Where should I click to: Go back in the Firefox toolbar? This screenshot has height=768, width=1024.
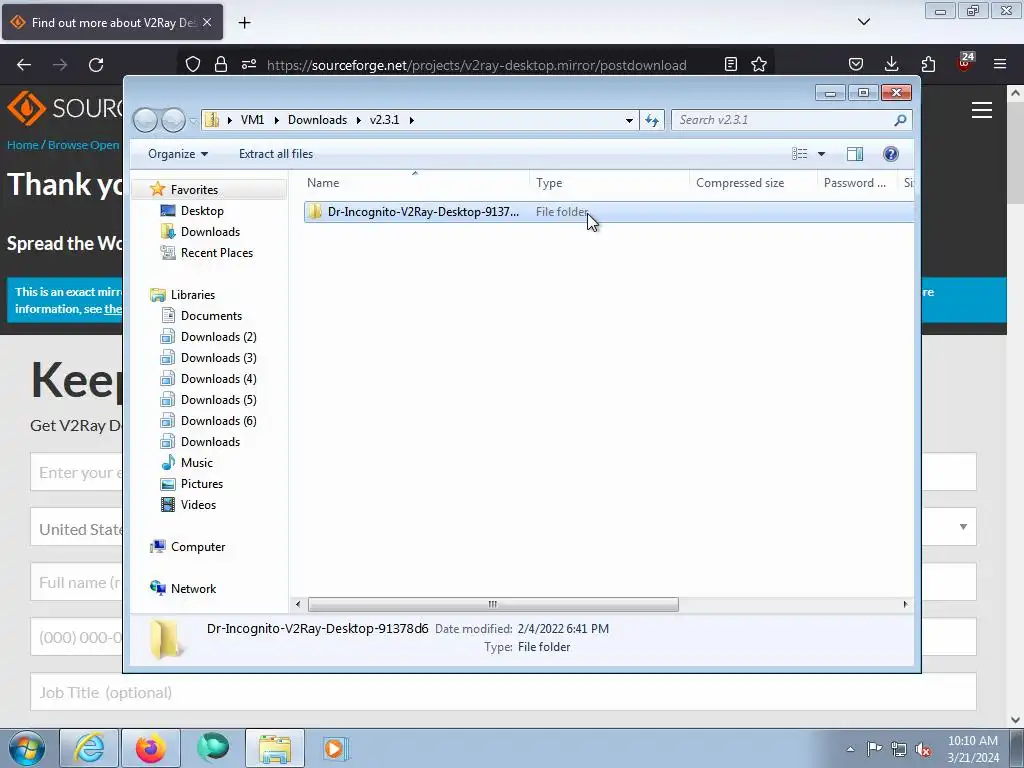coord(24,65)
